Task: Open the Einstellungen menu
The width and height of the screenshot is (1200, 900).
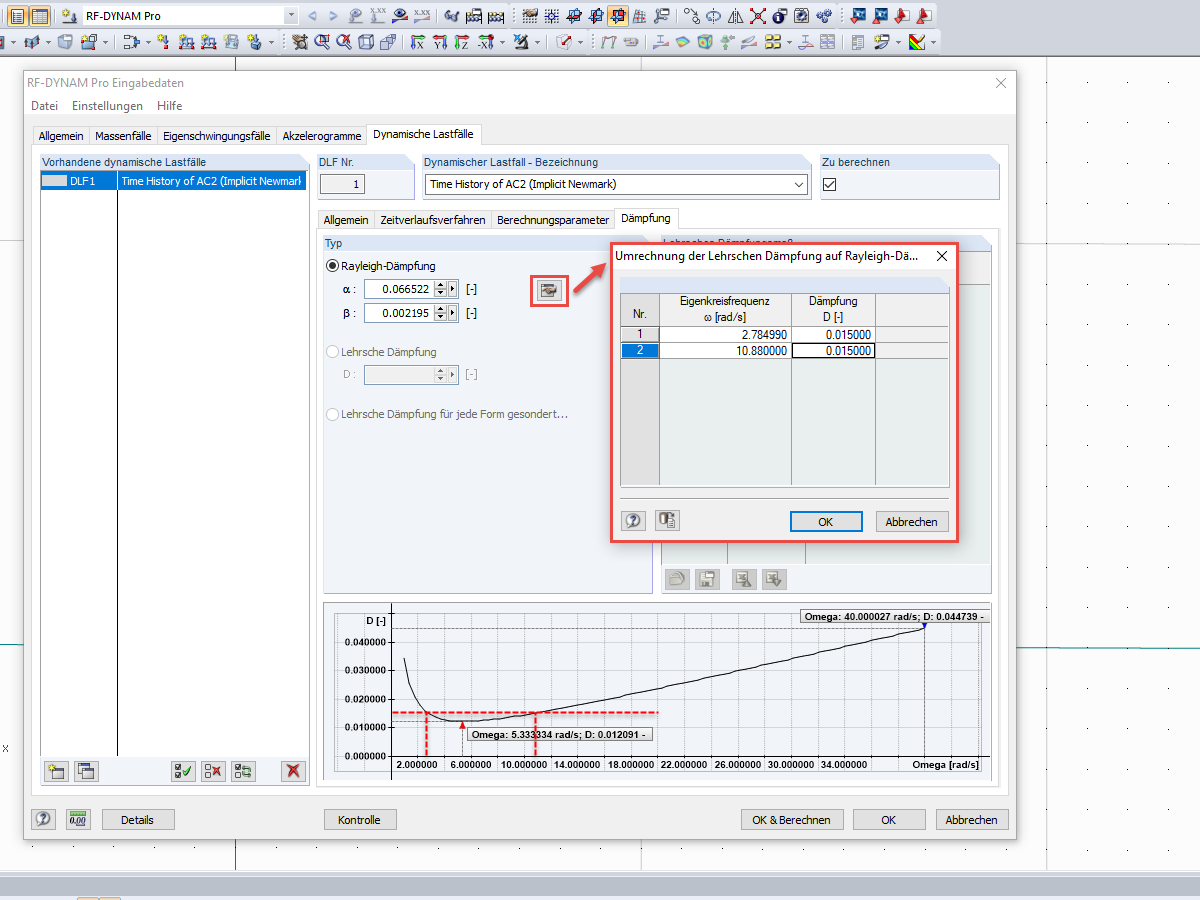Action: tap(107, 106)
